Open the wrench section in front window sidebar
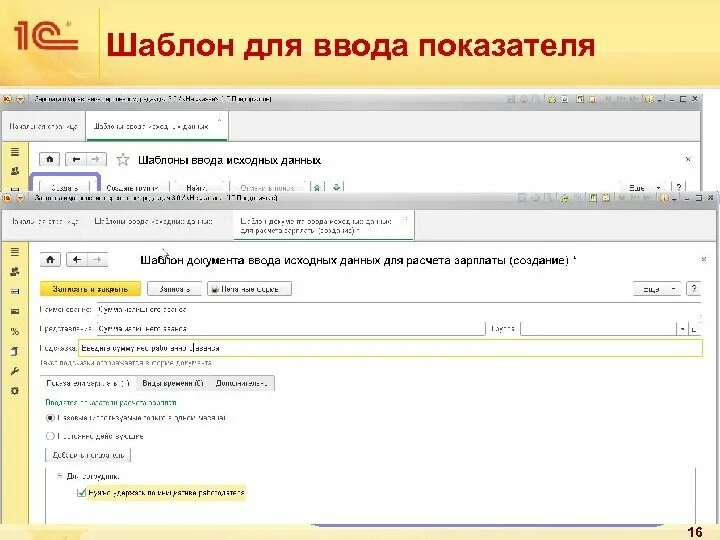 click(15, 371)
